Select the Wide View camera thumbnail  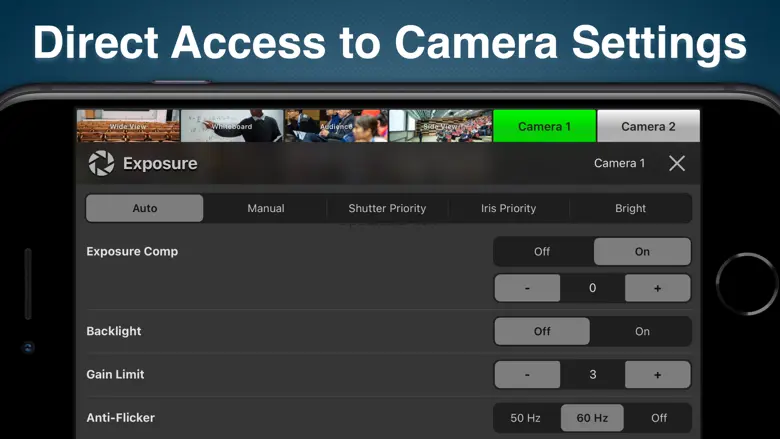coord(128,126)
